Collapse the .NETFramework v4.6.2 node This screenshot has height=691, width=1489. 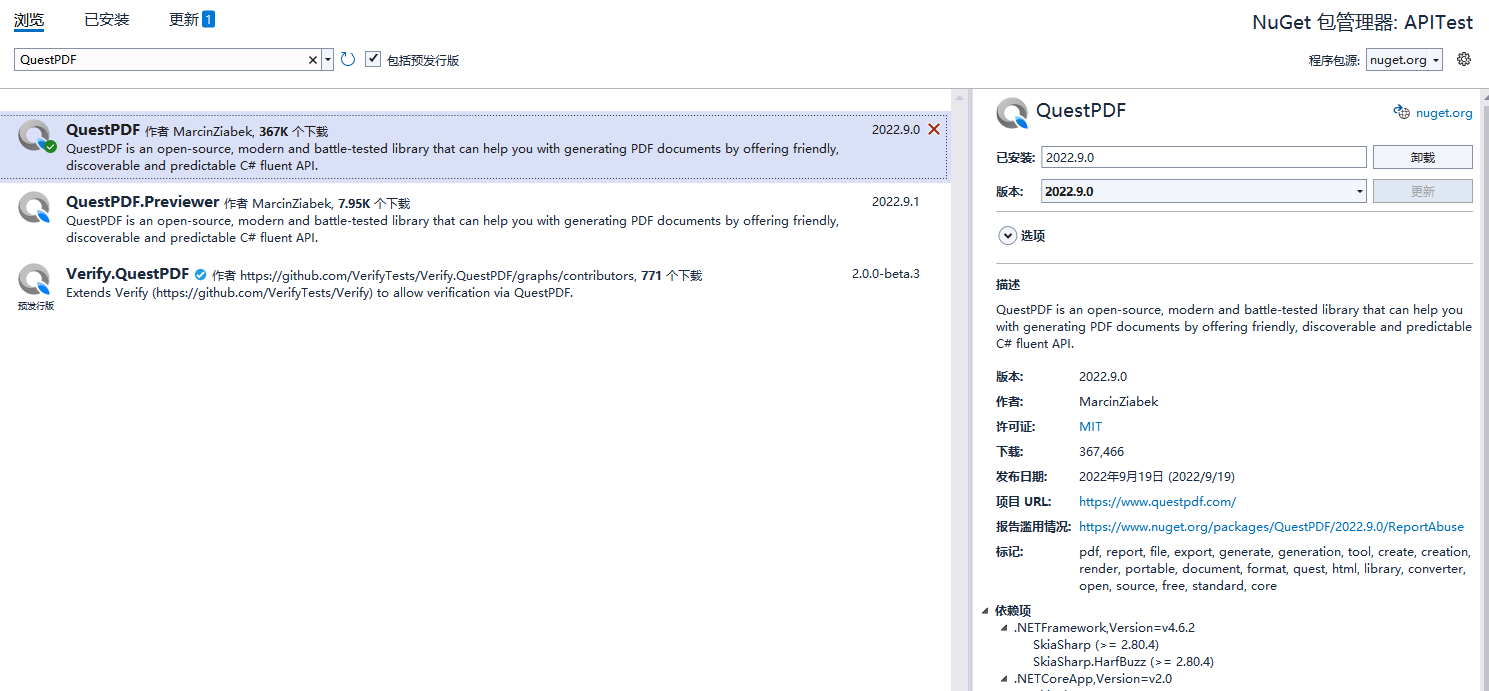1004,628
